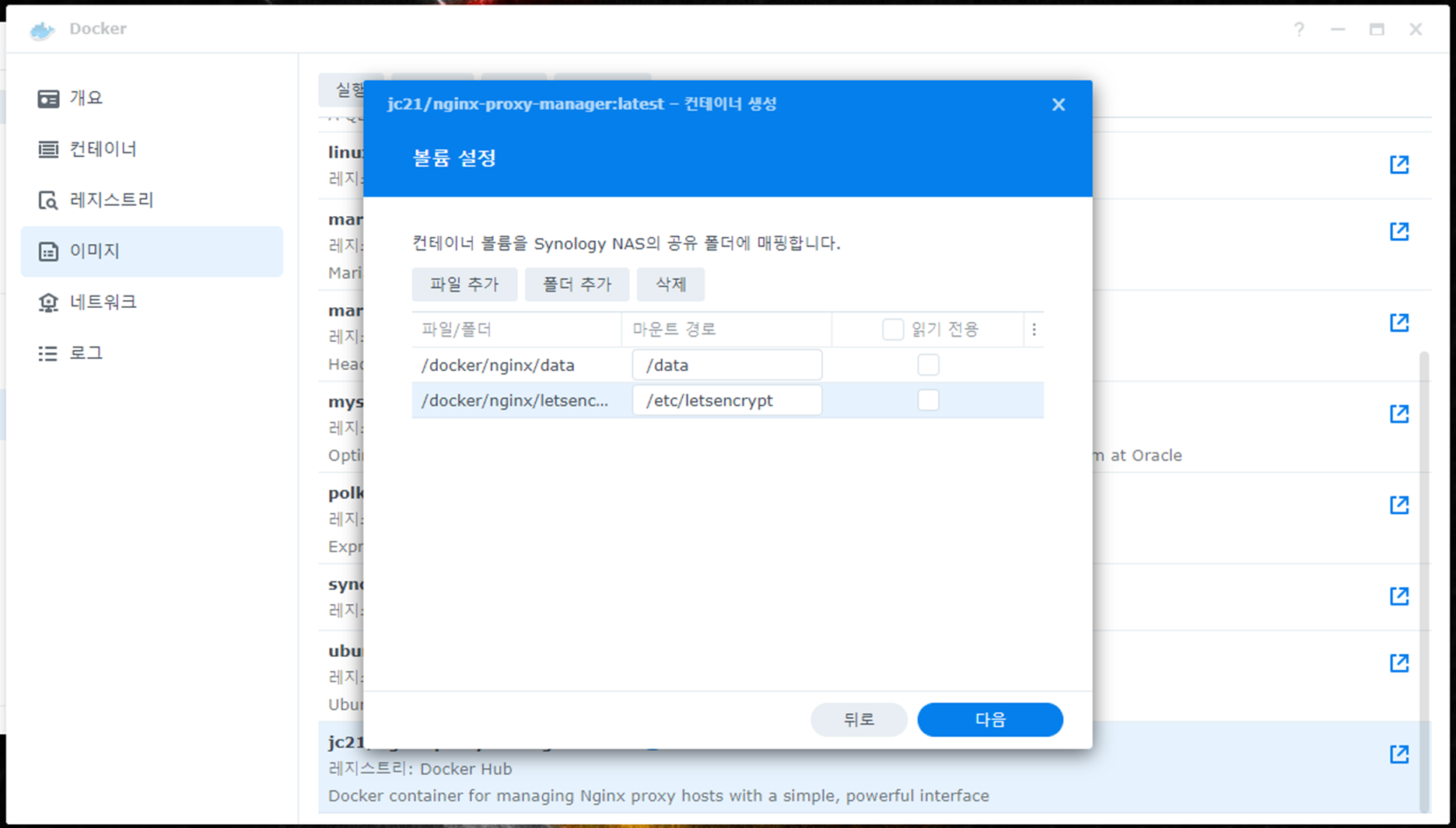Open external link for the ubuntu image
Viewport: 1456px width, 828px height.
(x=1399, y=663)
